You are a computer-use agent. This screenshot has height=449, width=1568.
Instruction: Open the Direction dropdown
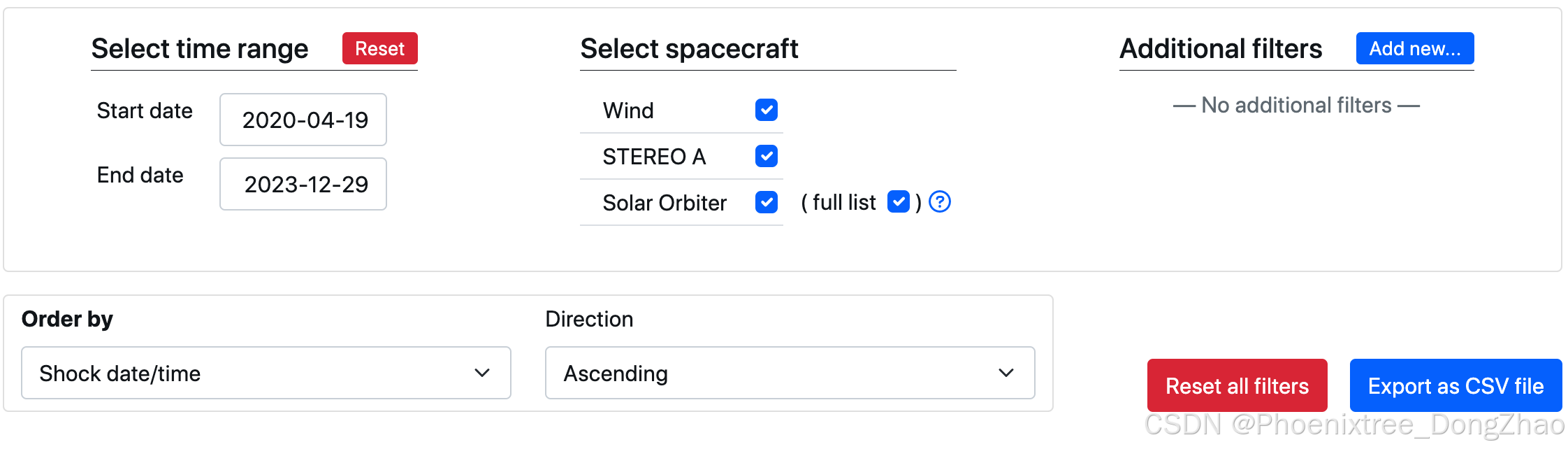point(790,373)
